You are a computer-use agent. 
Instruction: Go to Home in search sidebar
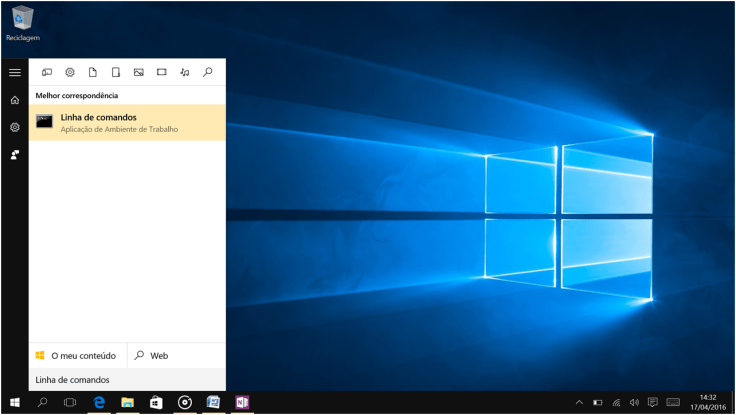pos(14,100)
